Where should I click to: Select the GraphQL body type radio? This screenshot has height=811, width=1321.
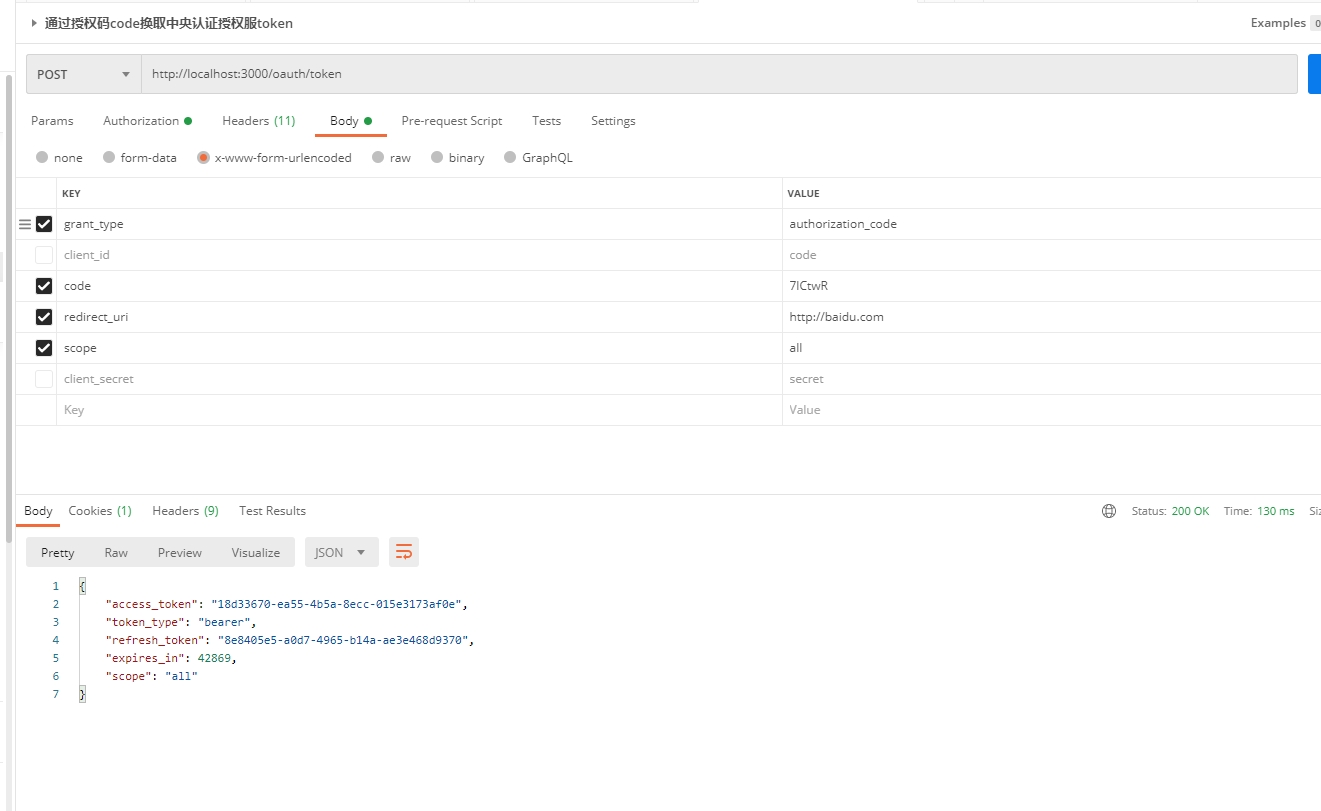[x=510, y=157]
